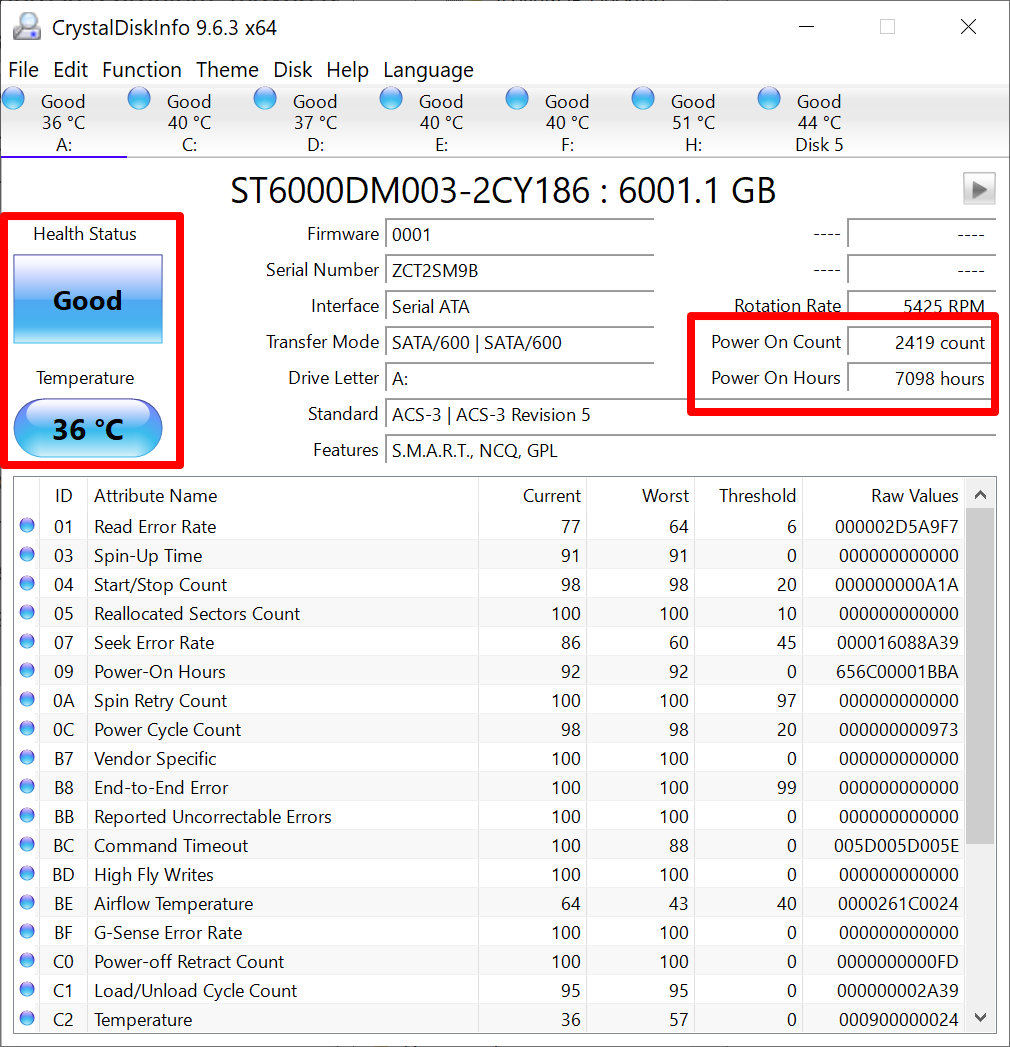Click the Standard field ACS-3 Revision 5
Screen dimensions: 1010x1047
click(690, 415)
